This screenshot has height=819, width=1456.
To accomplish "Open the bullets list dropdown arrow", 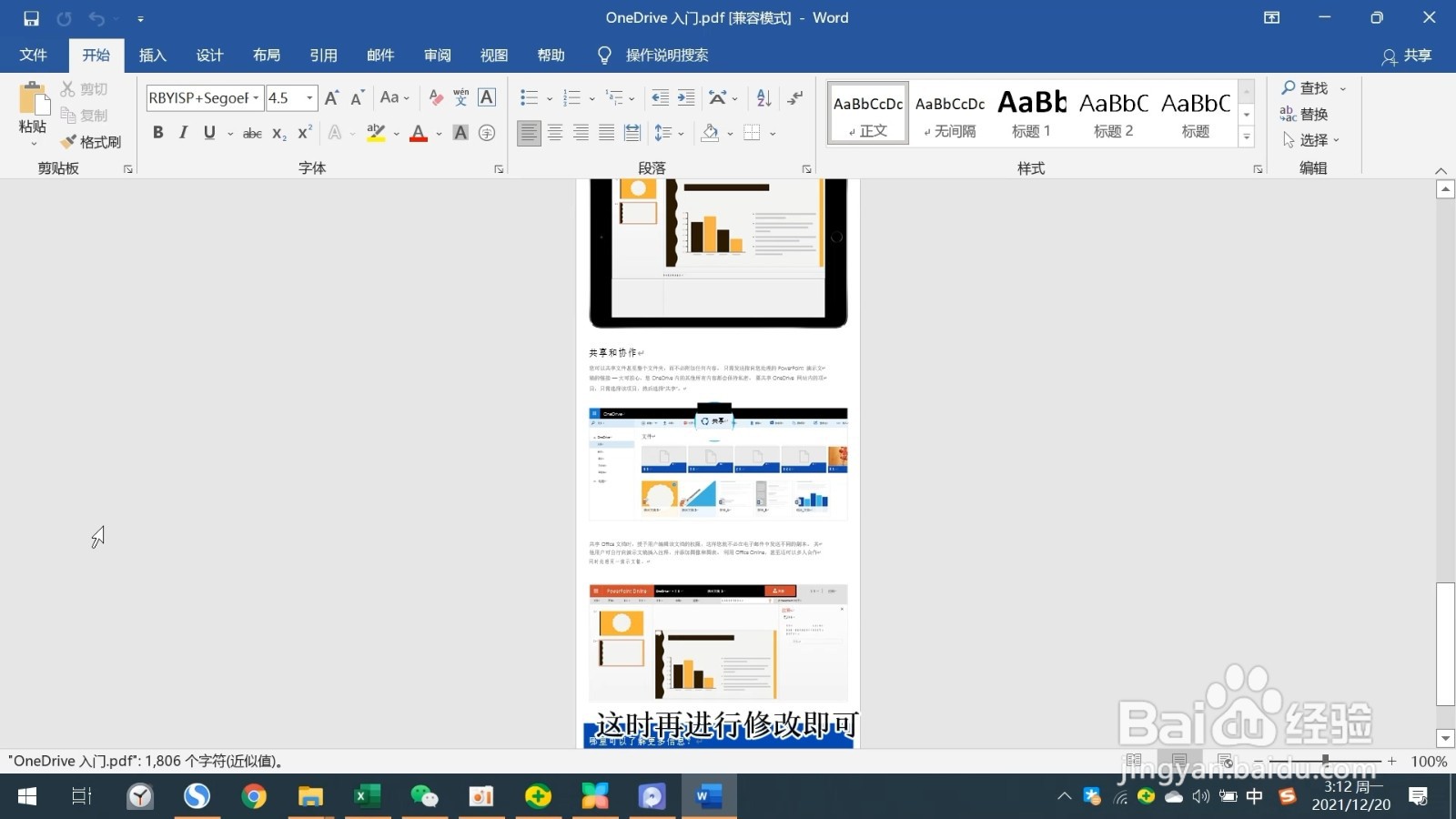I will pyautogui.click(x=550, y=98).
